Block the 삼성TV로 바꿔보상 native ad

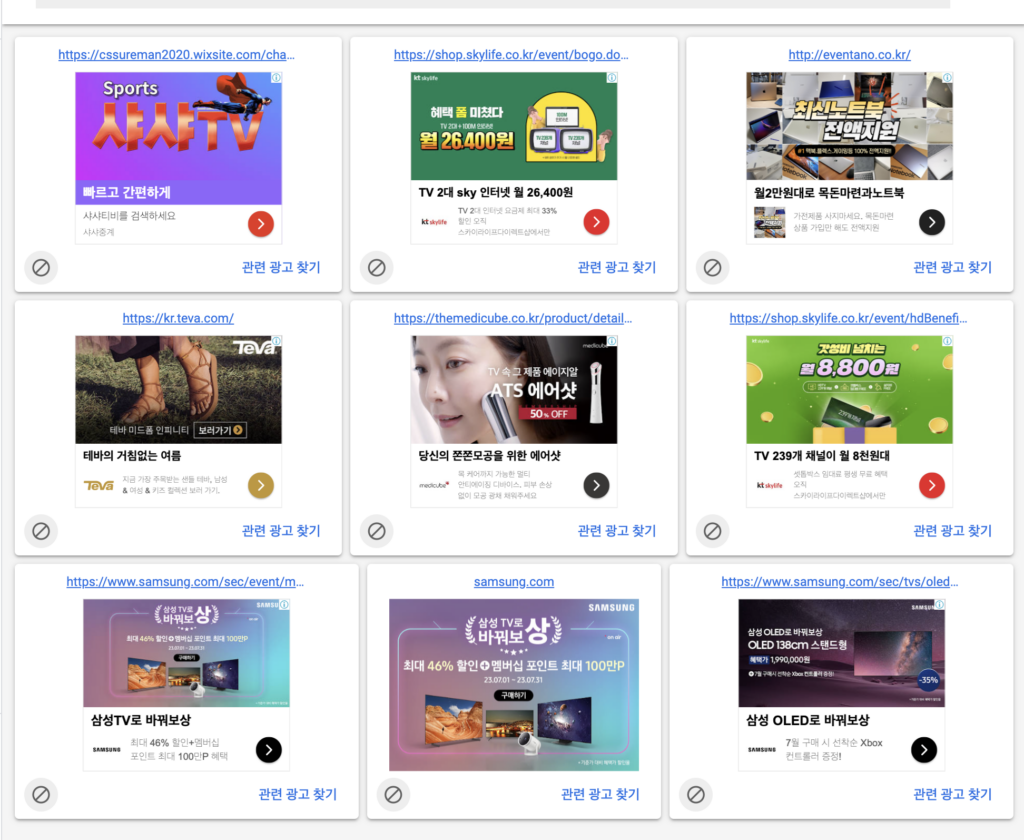tap(41, 794)
